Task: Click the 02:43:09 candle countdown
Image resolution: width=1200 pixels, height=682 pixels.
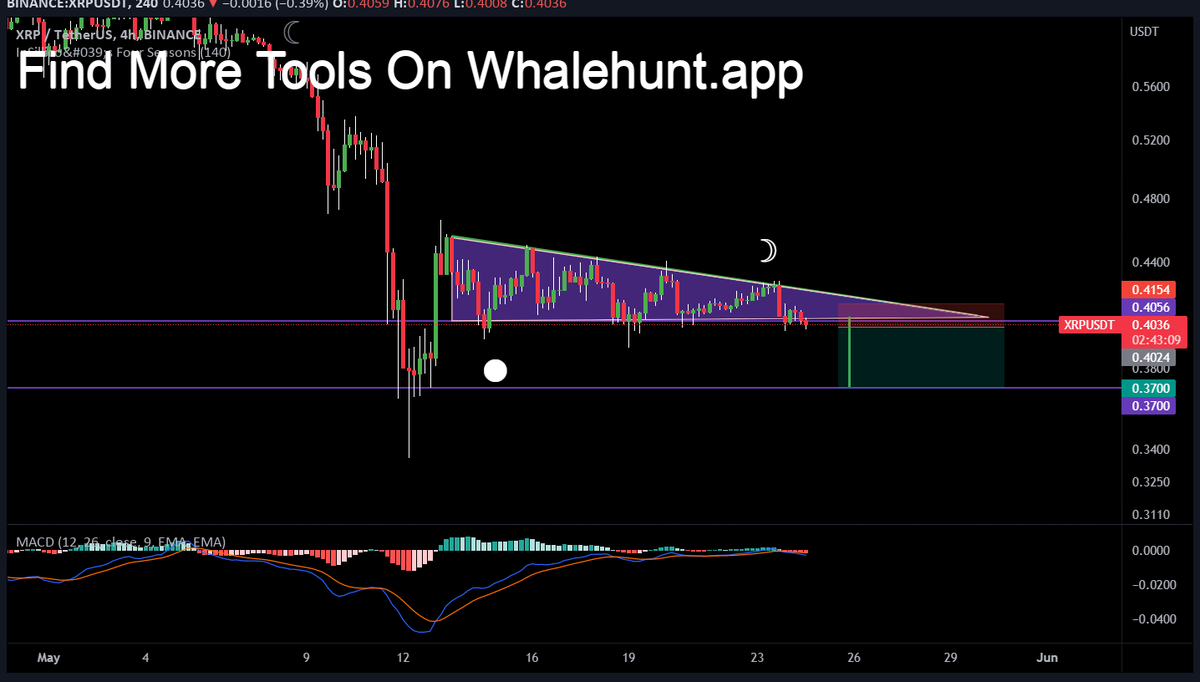Action: coord(1155,340)
